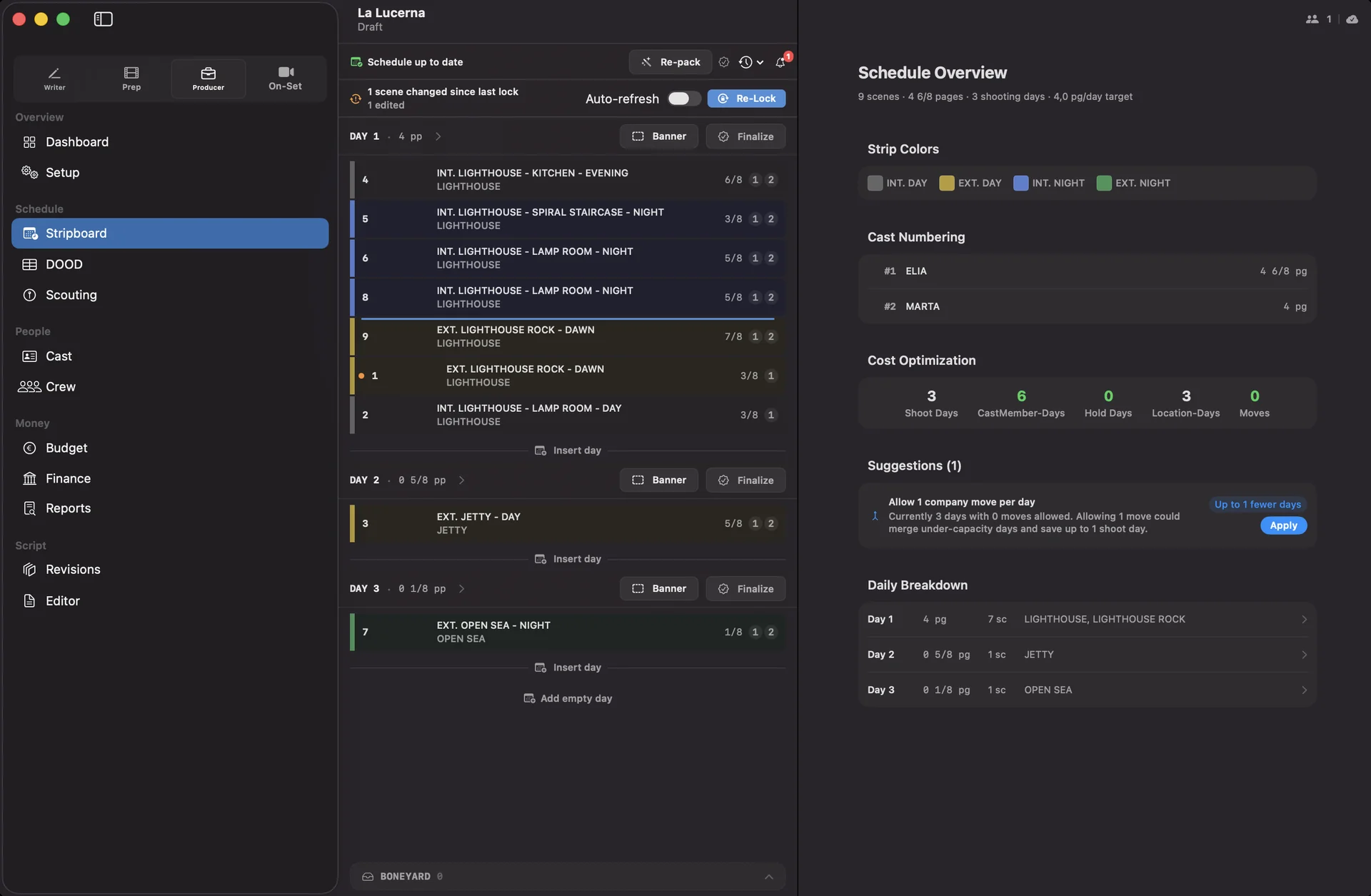Switch to On-Set mode
The image size is (1371, 896).
coord(285,79)
